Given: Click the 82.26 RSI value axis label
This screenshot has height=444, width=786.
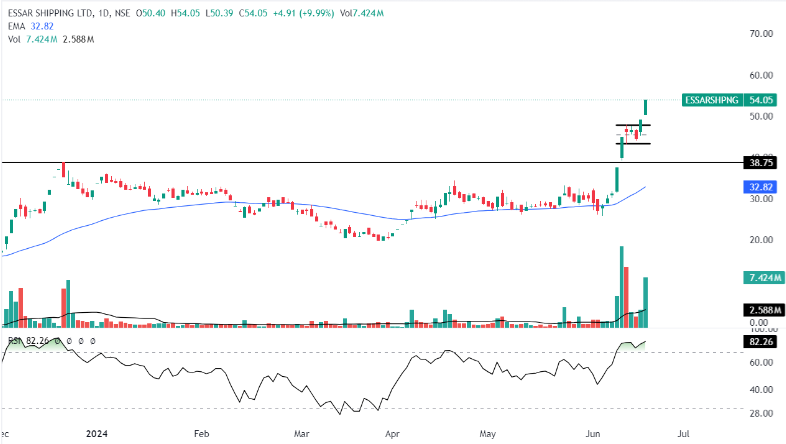Looking at the screenshot, I should [761, 342].
